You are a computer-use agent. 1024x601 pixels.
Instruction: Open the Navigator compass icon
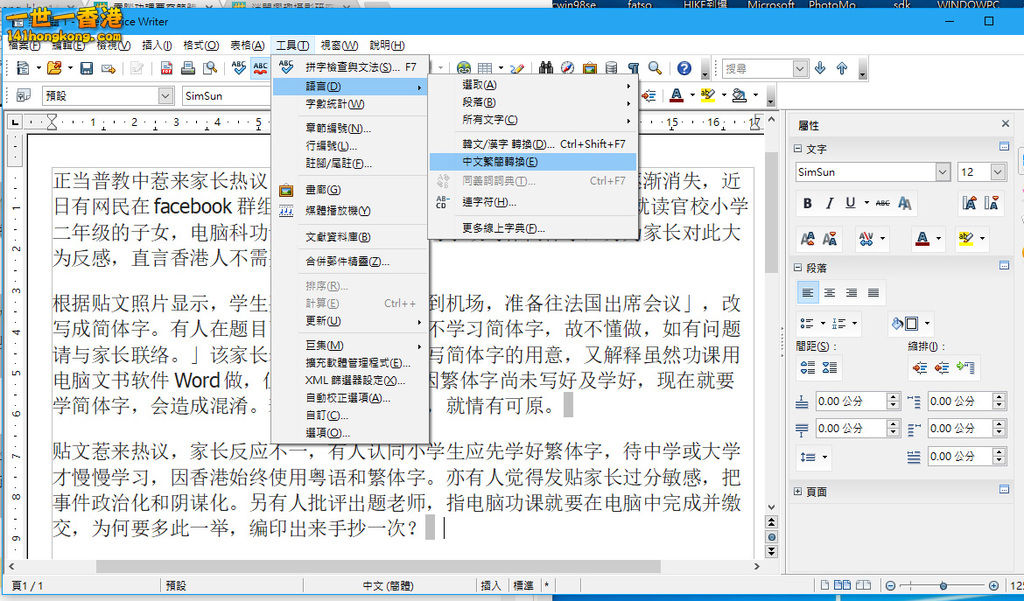[568, 68]
